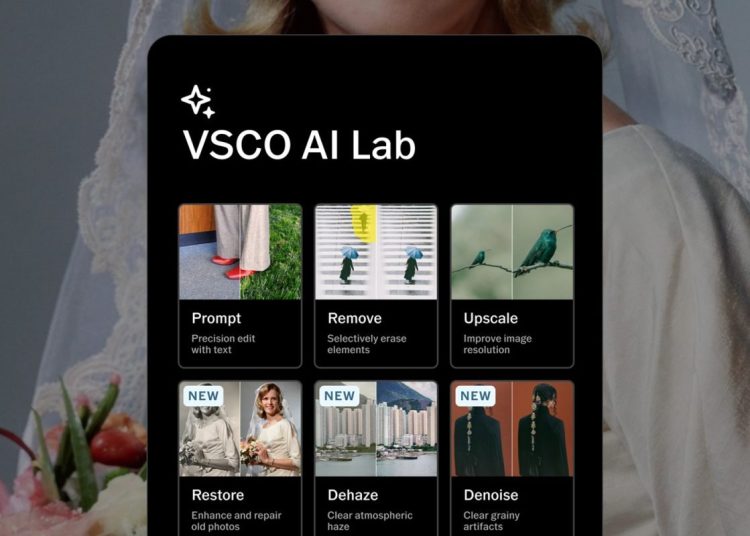Viewport: 750px width, 536px height.
Task: Choose the Upscale tool title
Action: [x=491, y=318]
